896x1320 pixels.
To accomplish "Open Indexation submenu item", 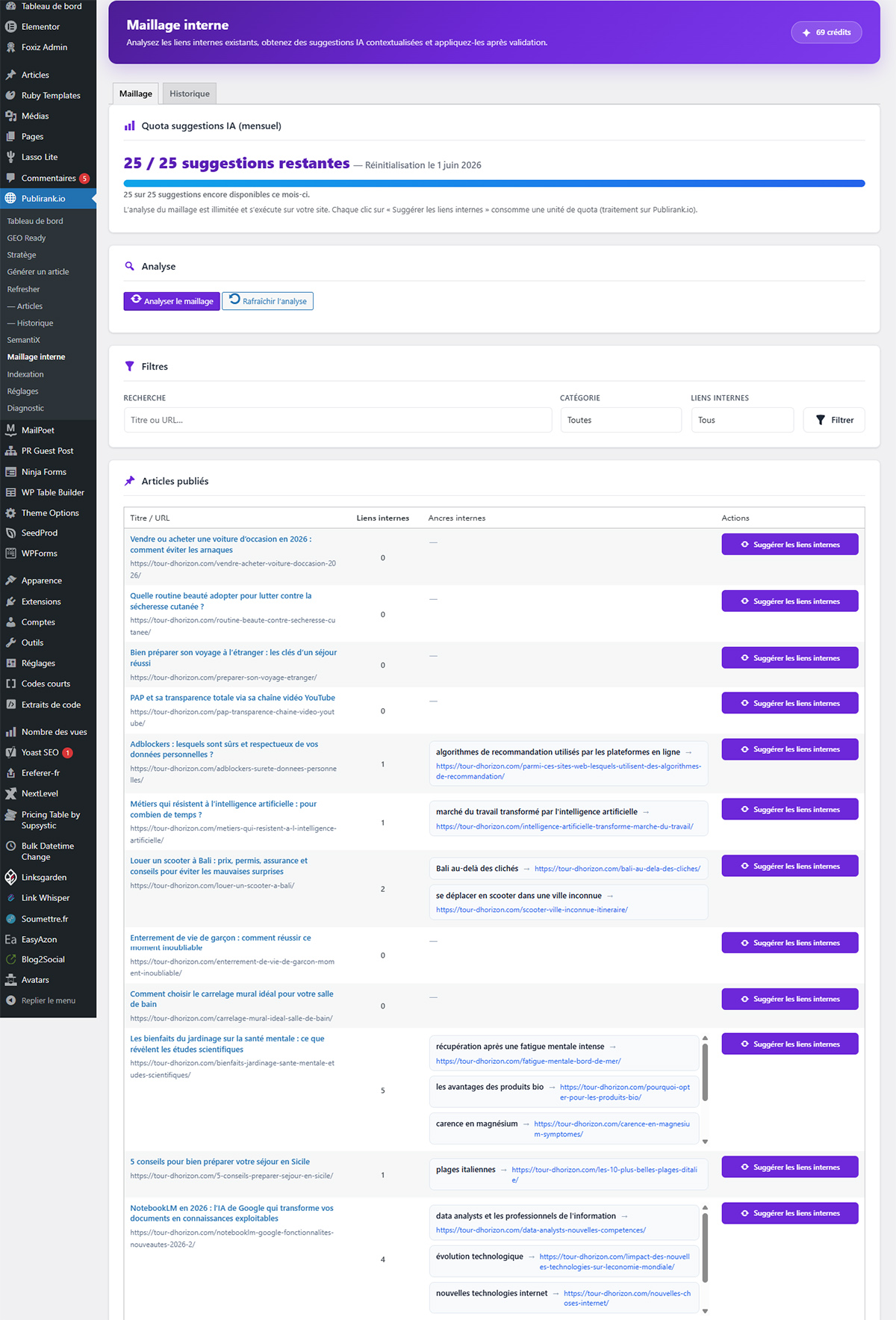I will [x=25, y=374].
